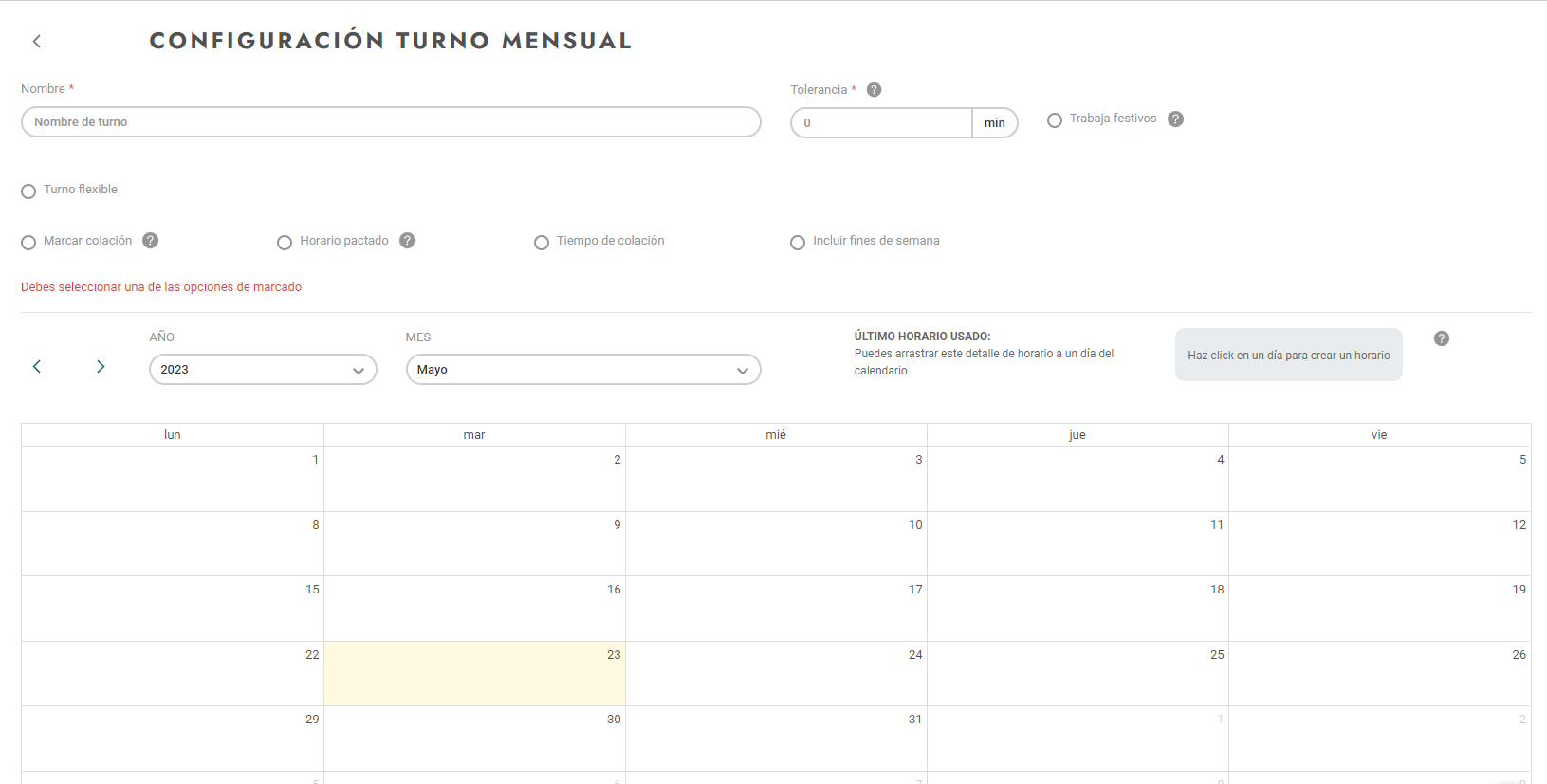Click help icon next to Trabaja festivos
Image resolution: width=1547 pixels, height=784 pixels.
(x=1175, y=119)
